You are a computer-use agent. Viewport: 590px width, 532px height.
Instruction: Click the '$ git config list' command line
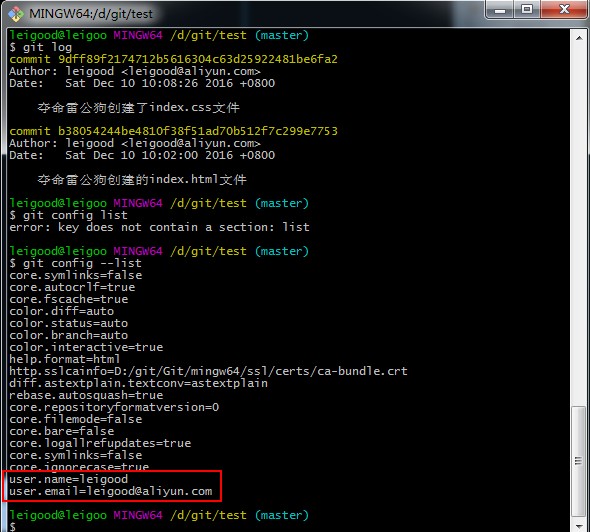coord(68,215)
